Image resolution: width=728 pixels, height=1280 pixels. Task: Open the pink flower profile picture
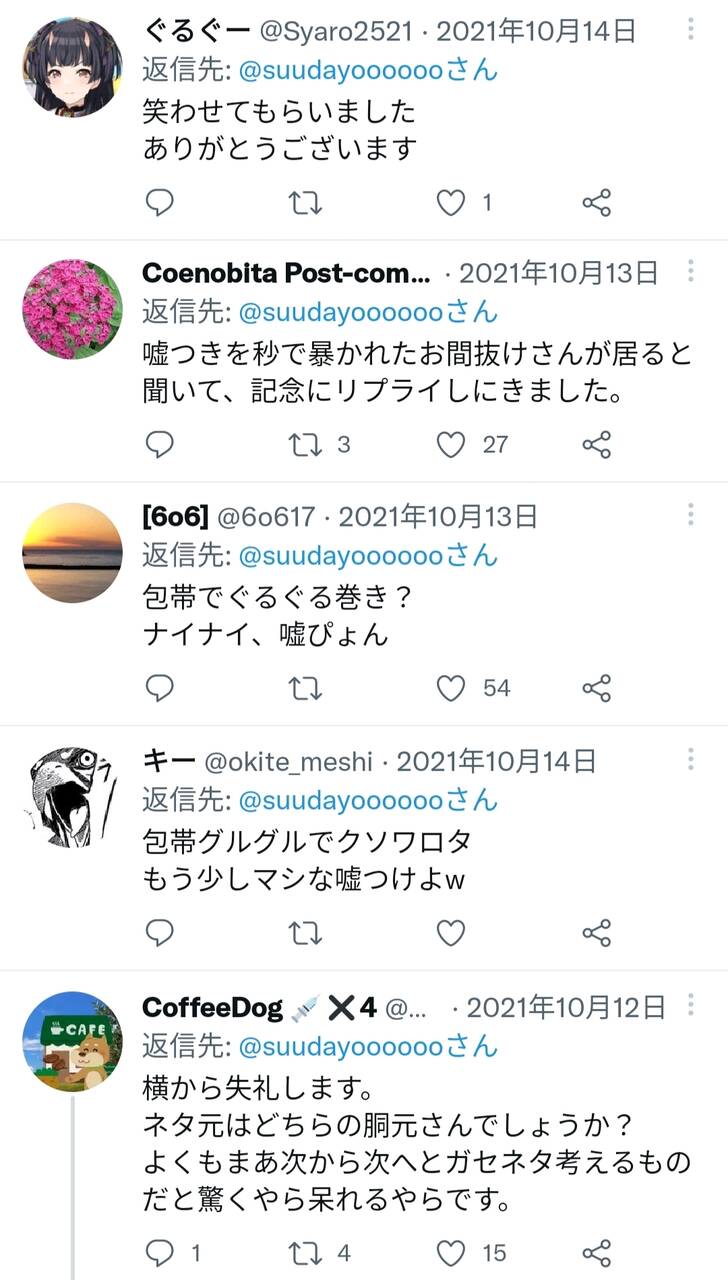coord(72,308)
